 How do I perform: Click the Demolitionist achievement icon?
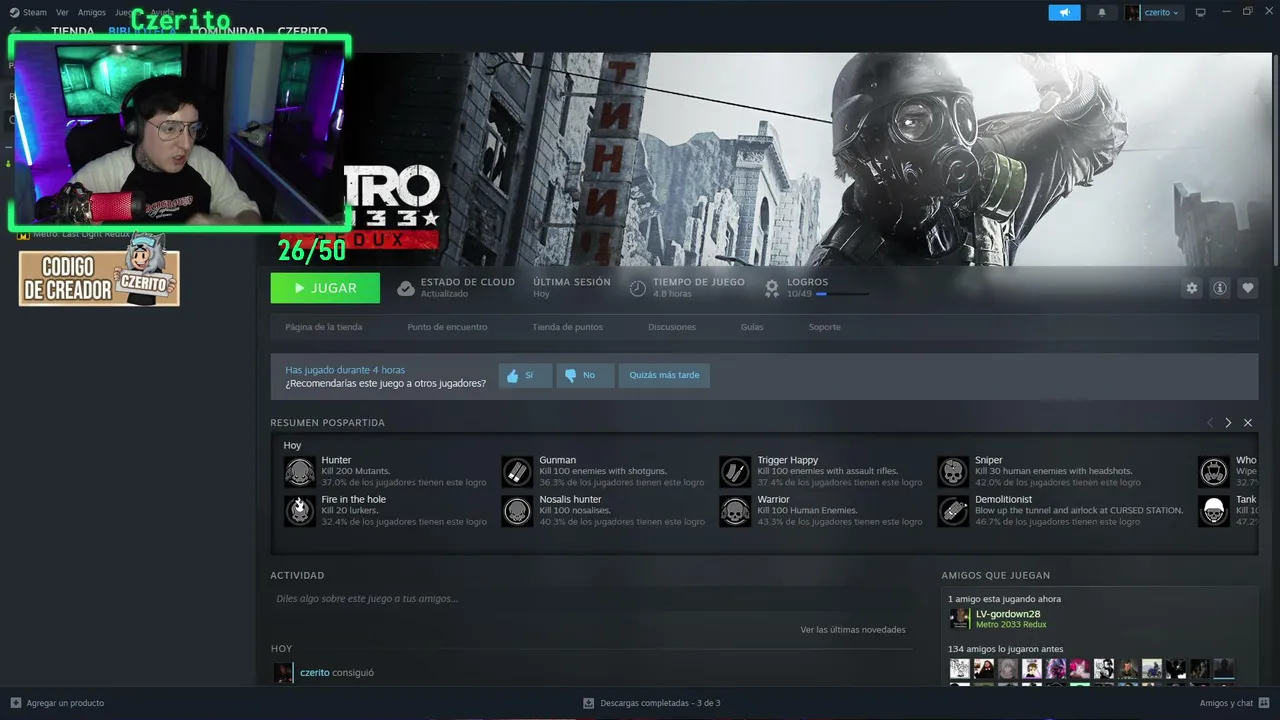coord(953,511)
